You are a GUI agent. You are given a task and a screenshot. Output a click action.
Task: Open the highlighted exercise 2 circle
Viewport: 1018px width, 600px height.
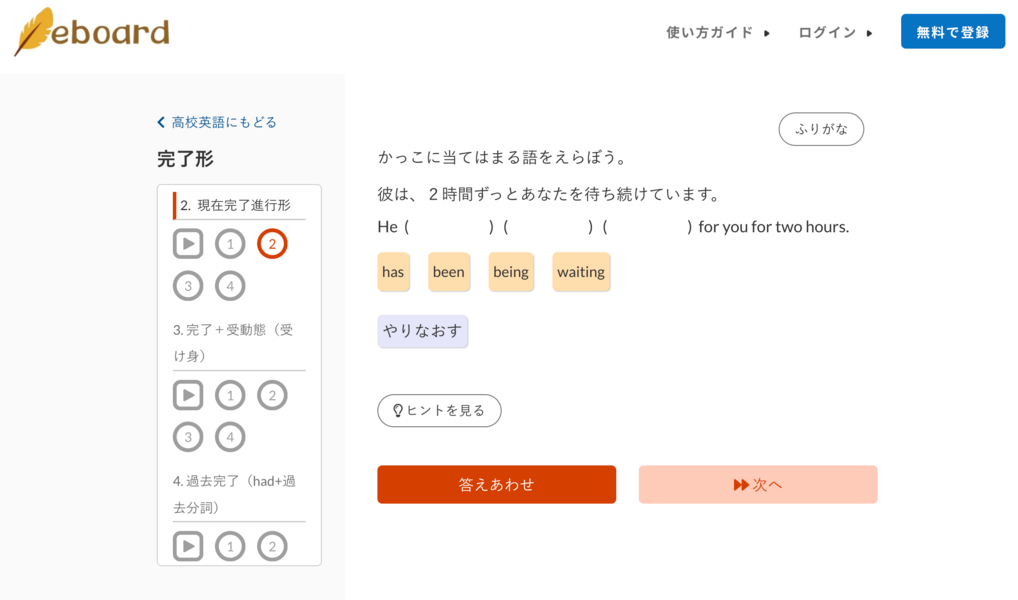(272, 244)
